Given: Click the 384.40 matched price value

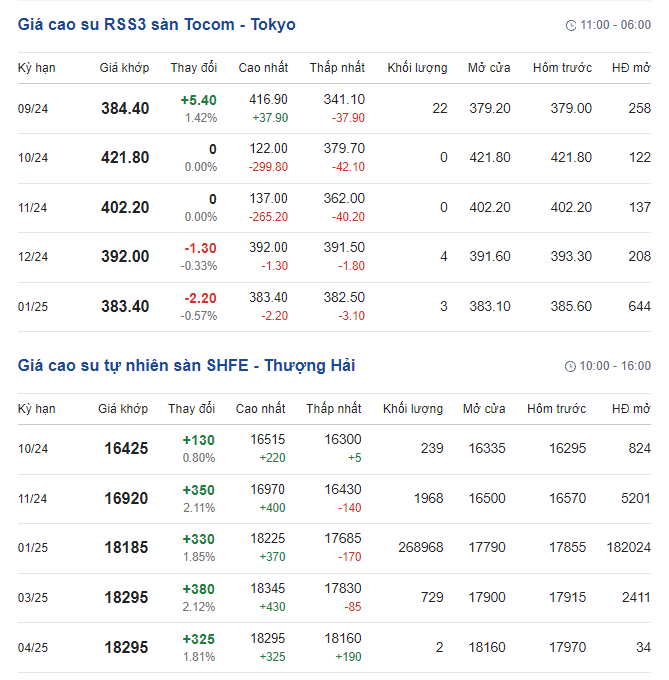Looking at the screenshot, I should (x=125, y=108).
